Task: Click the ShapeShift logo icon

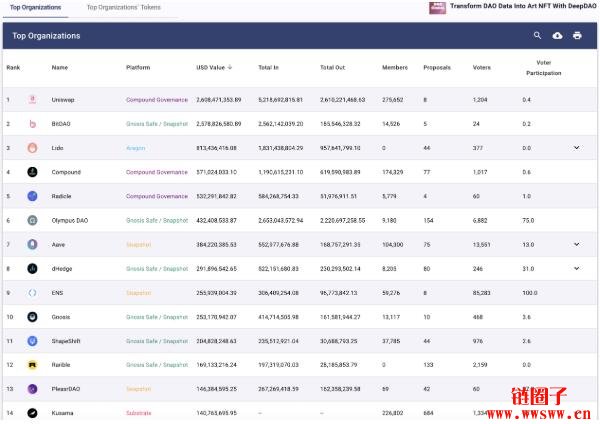Action: point(33,341)
